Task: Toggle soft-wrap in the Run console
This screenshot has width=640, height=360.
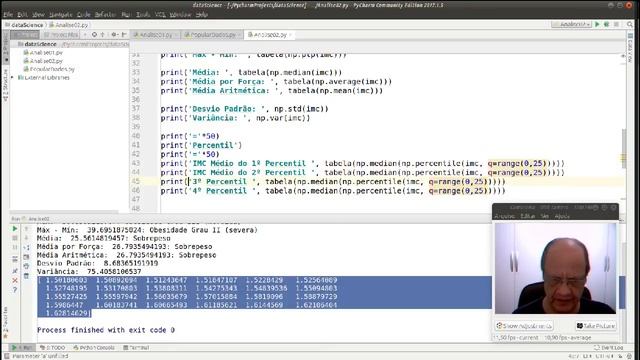Action: (x=26, y=247)
